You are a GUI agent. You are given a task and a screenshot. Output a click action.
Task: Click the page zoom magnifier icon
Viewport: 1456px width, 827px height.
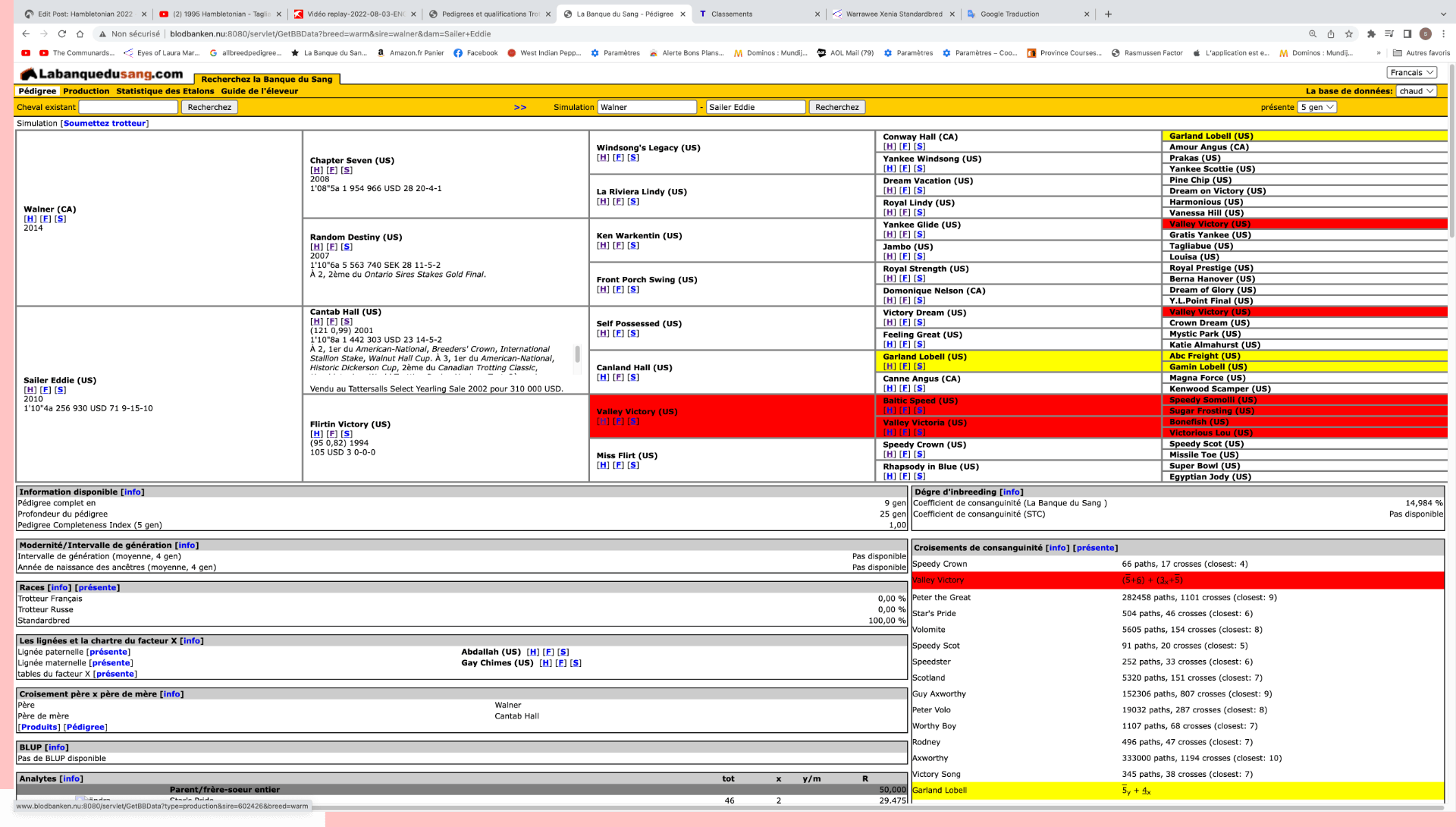pyautogui.click(x=1313, y=34)
